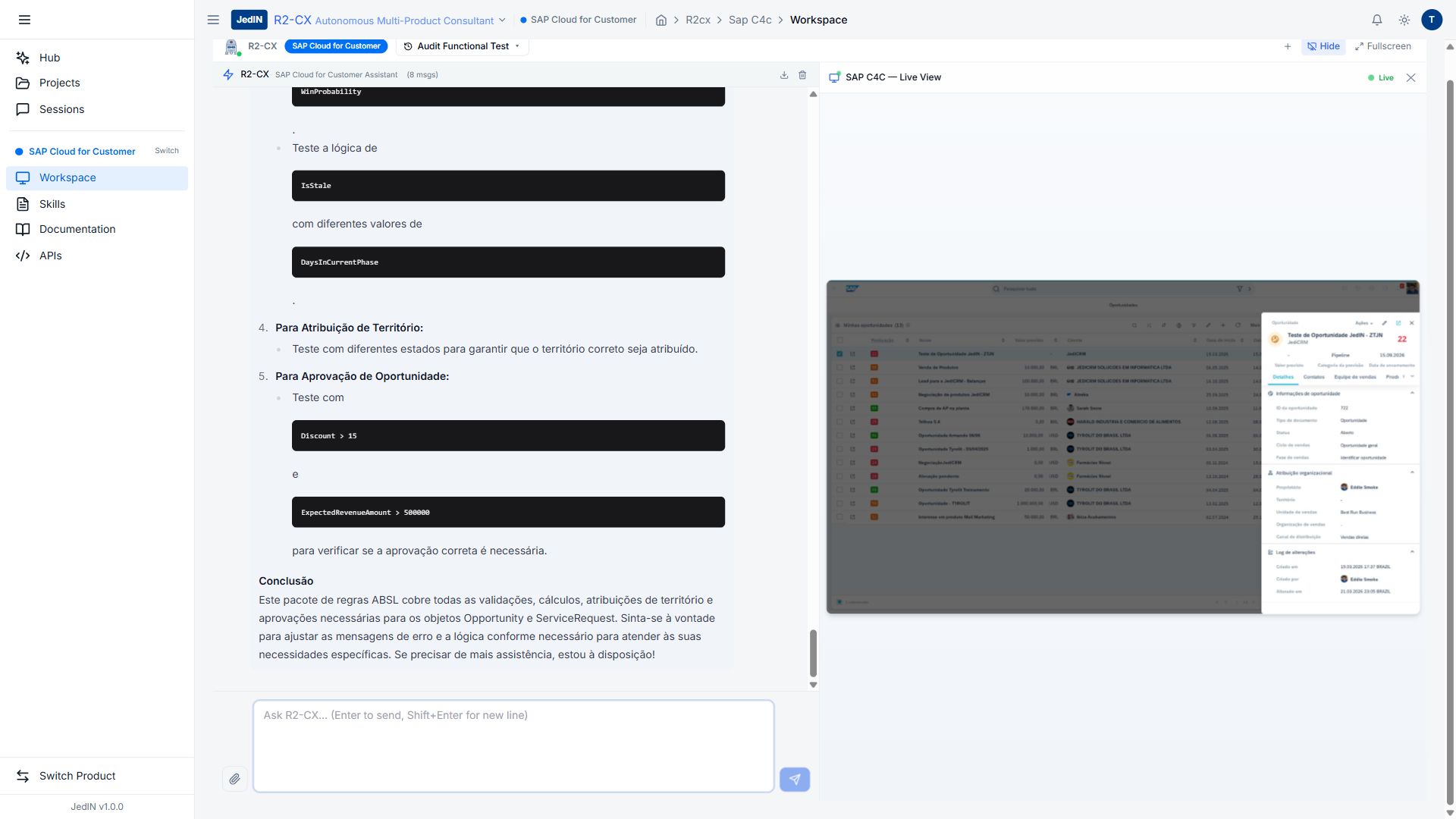Click the home icon in the breadcrumb

click(x=661, y=20)
